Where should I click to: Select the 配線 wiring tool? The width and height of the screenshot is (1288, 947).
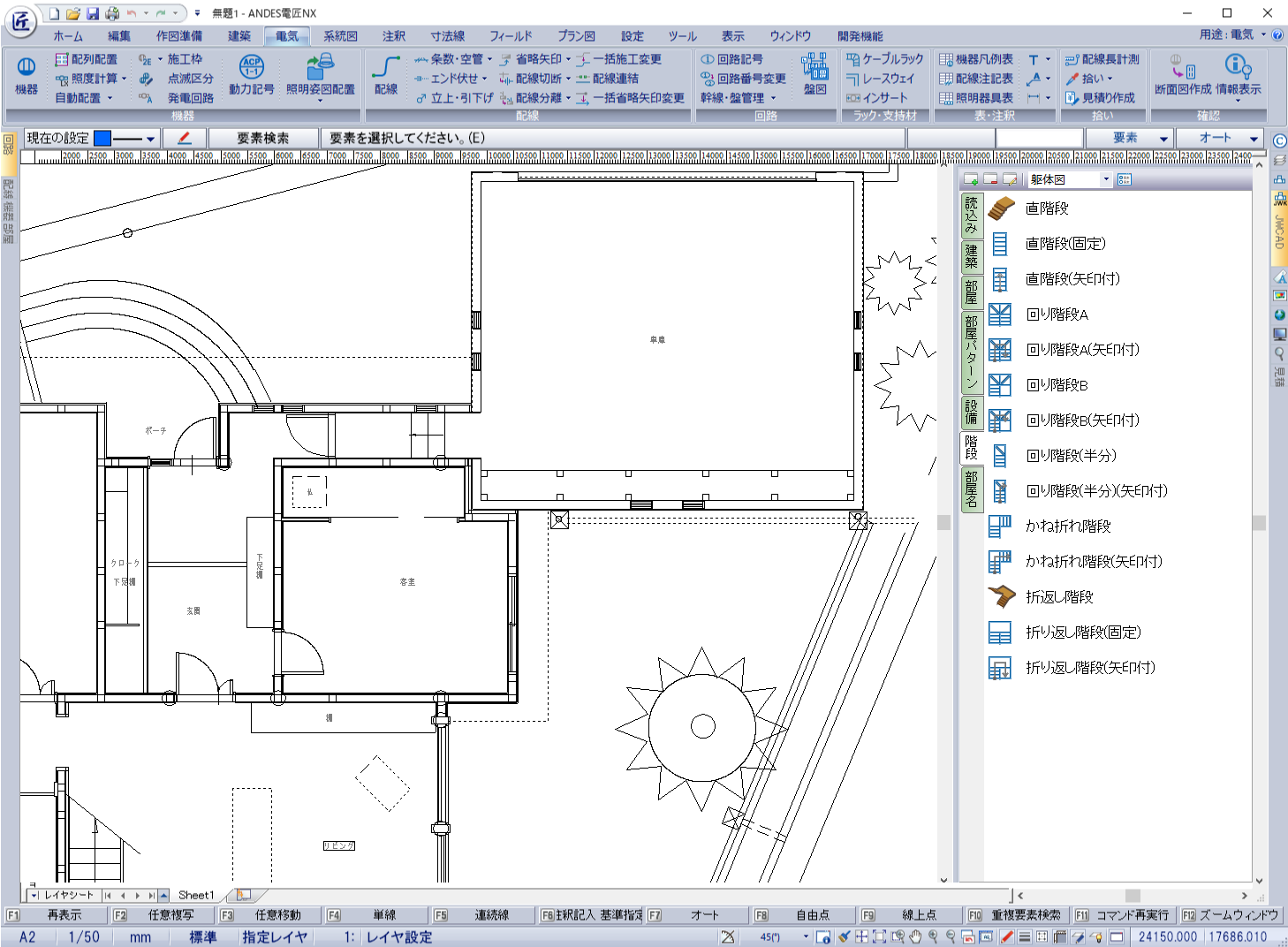[x=386, y=75]
